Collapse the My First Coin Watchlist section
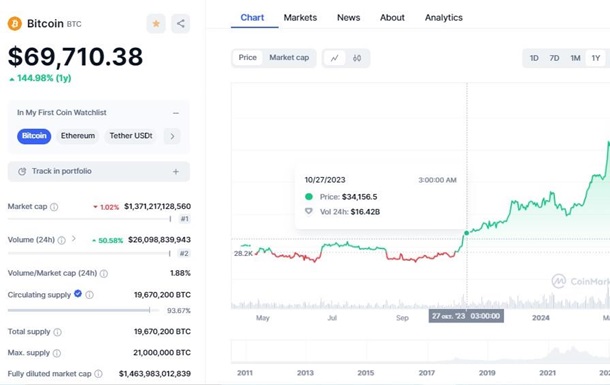 click(176, 113)
